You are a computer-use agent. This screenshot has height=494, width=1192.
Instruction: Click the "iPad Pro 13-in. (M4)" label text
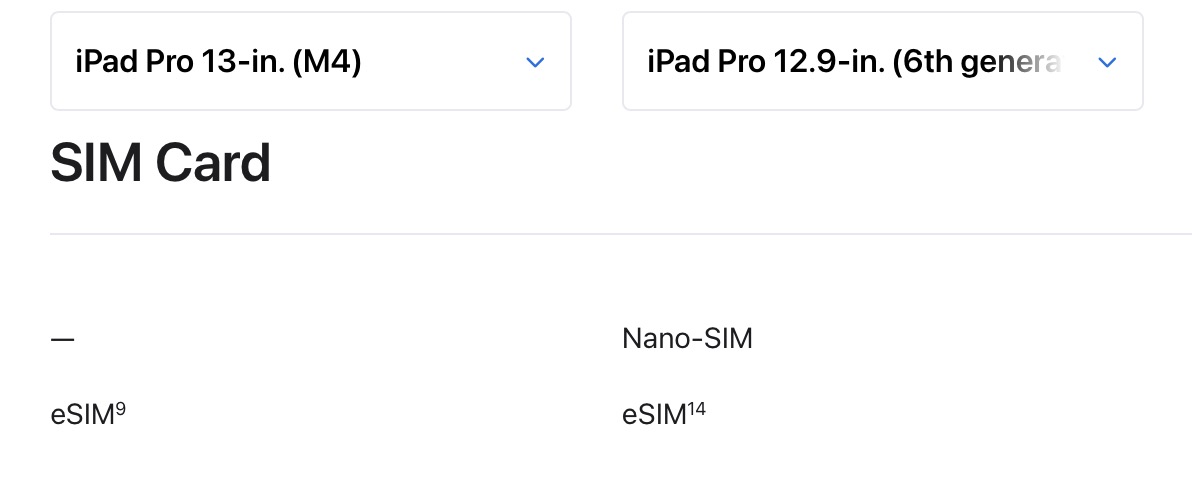tap(218, 62)
